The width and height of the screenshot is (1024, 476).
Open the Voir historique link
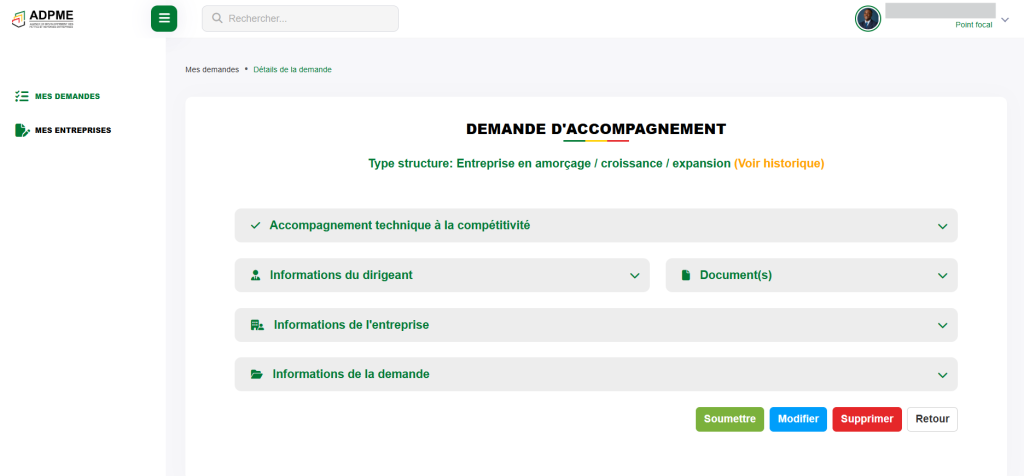pyautogui.click(x=779, y=163)
